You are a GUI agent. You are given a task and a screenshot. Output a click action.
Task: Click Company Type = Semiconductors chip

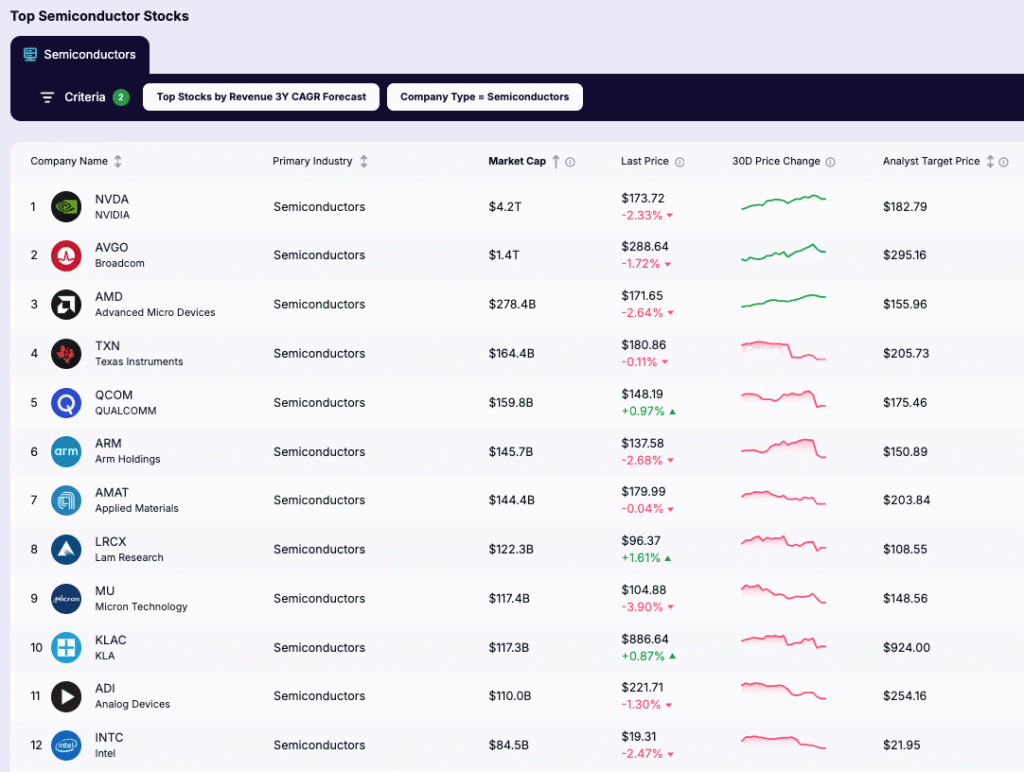pos(485,97)
